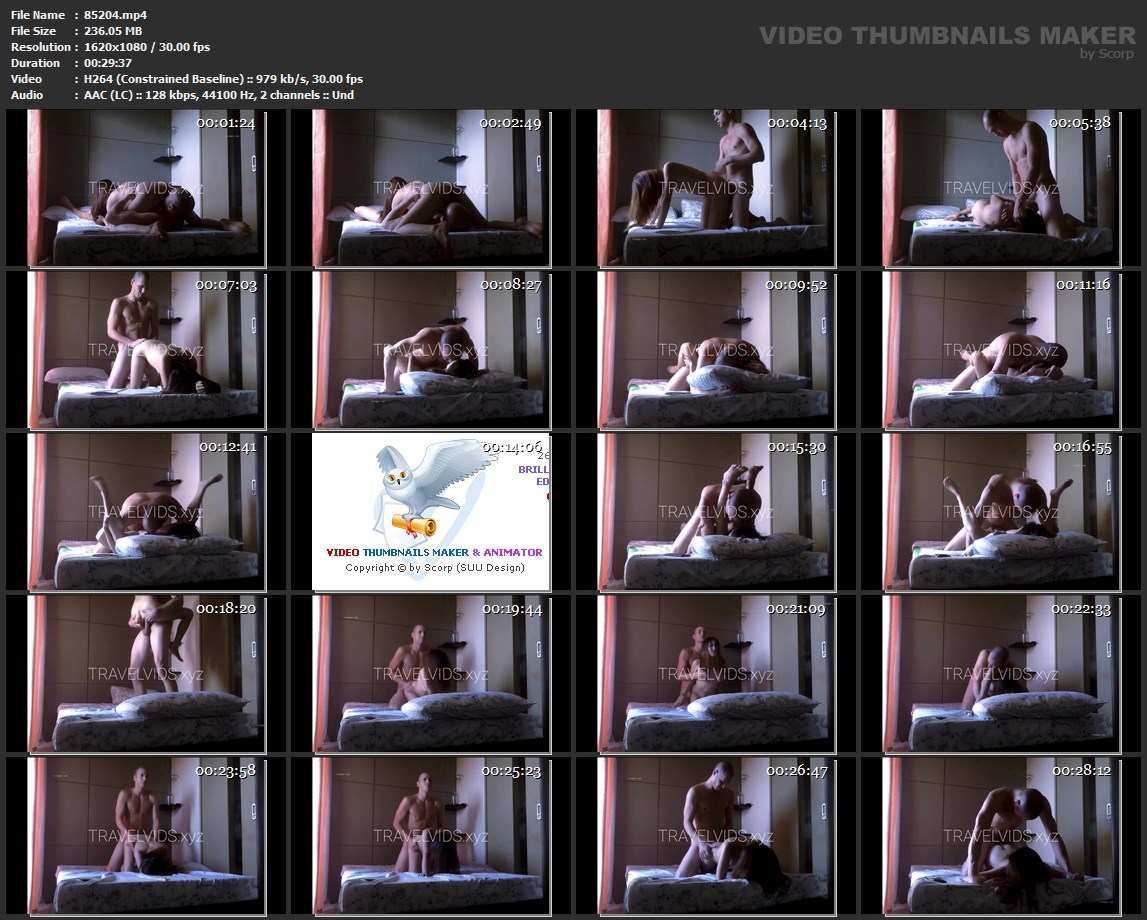Select the file name 85204.mp4
The image size is (1147, 920).
pos(115,15)
